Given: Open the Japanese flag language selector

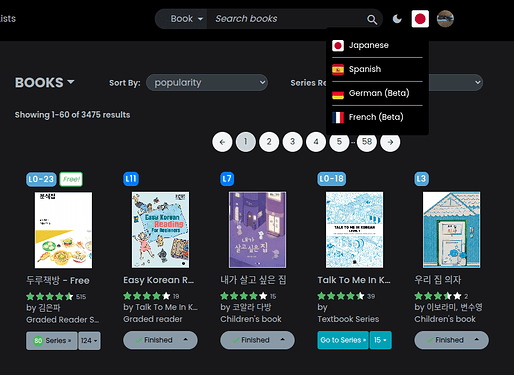Looking at the screenshot, I should (x=420, y=19).
